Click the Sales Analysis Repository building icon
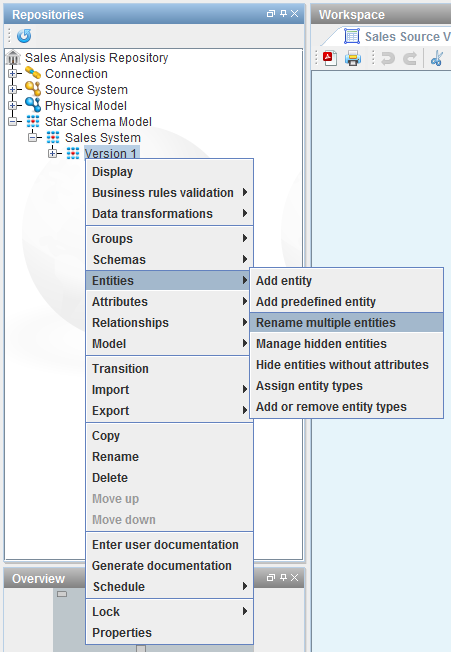451x652 pixels. (13, 57)
